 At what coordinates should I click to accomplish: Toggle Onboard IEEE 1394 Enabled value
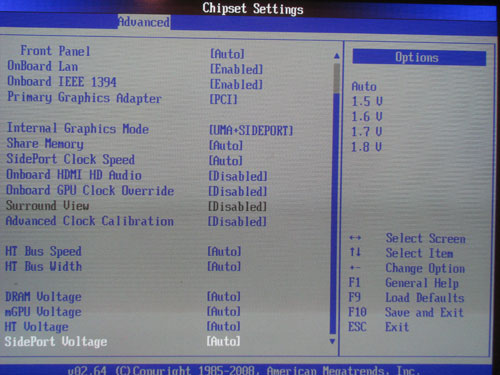click(x=236, y=84)
